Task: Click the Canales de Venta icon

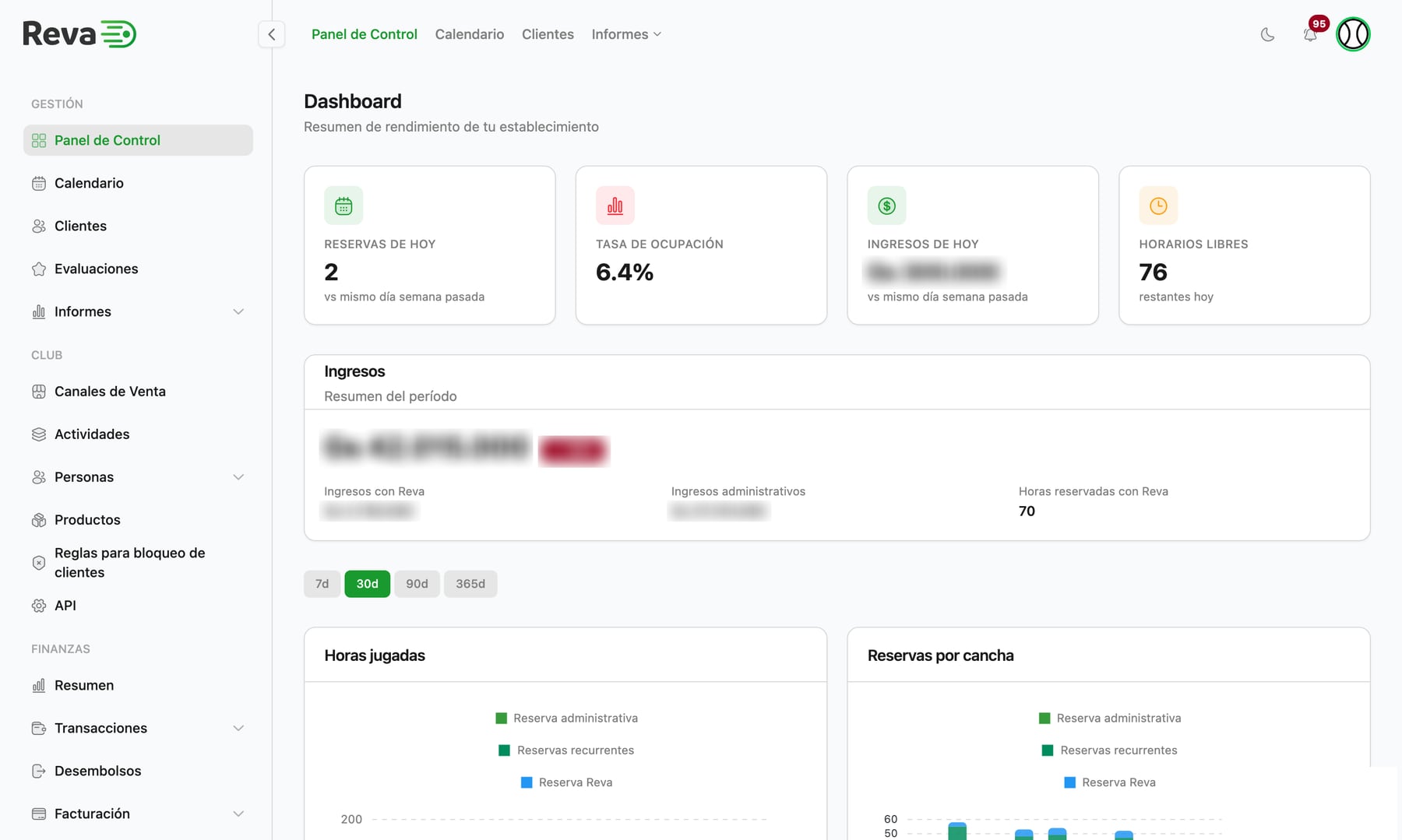Action: pos(39,392)
